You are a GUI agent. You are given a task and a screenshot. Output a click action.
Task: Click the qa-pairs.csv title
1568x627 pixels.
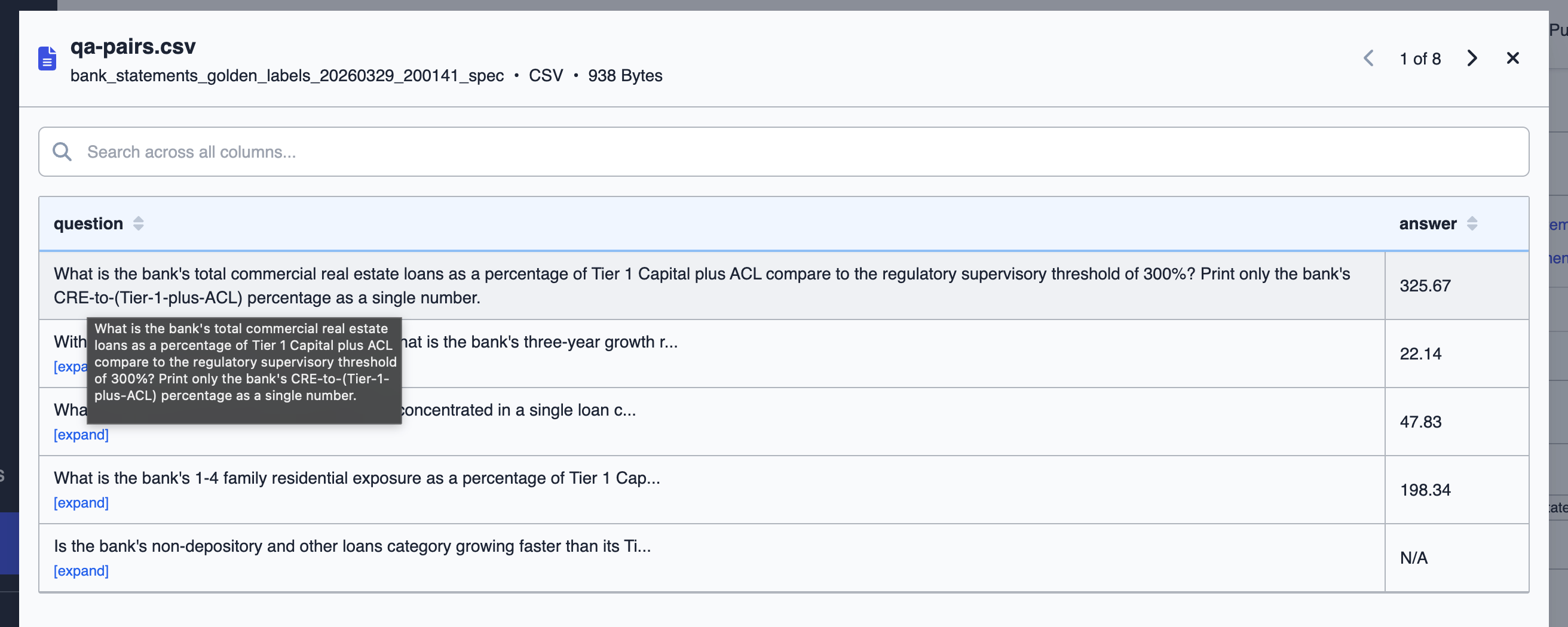pyautogui.click(x=133, y=46)
